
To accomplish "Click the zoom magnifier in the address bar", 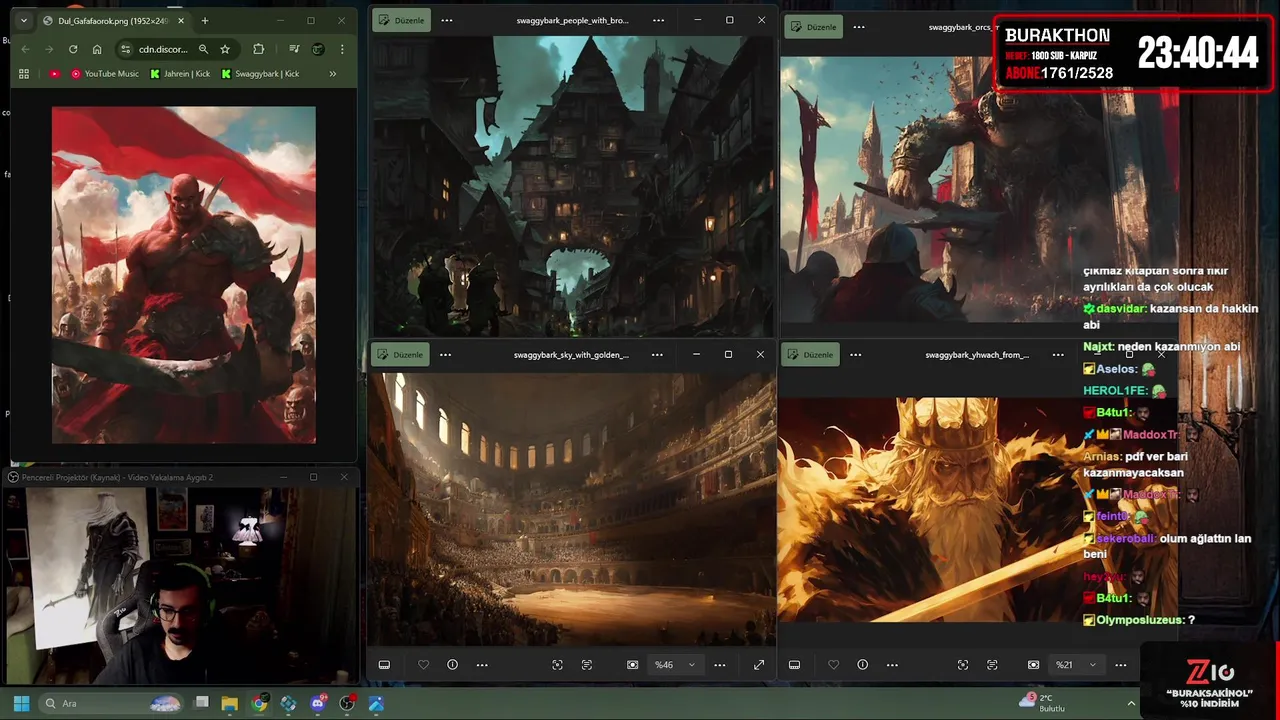I will pos(203,49).
